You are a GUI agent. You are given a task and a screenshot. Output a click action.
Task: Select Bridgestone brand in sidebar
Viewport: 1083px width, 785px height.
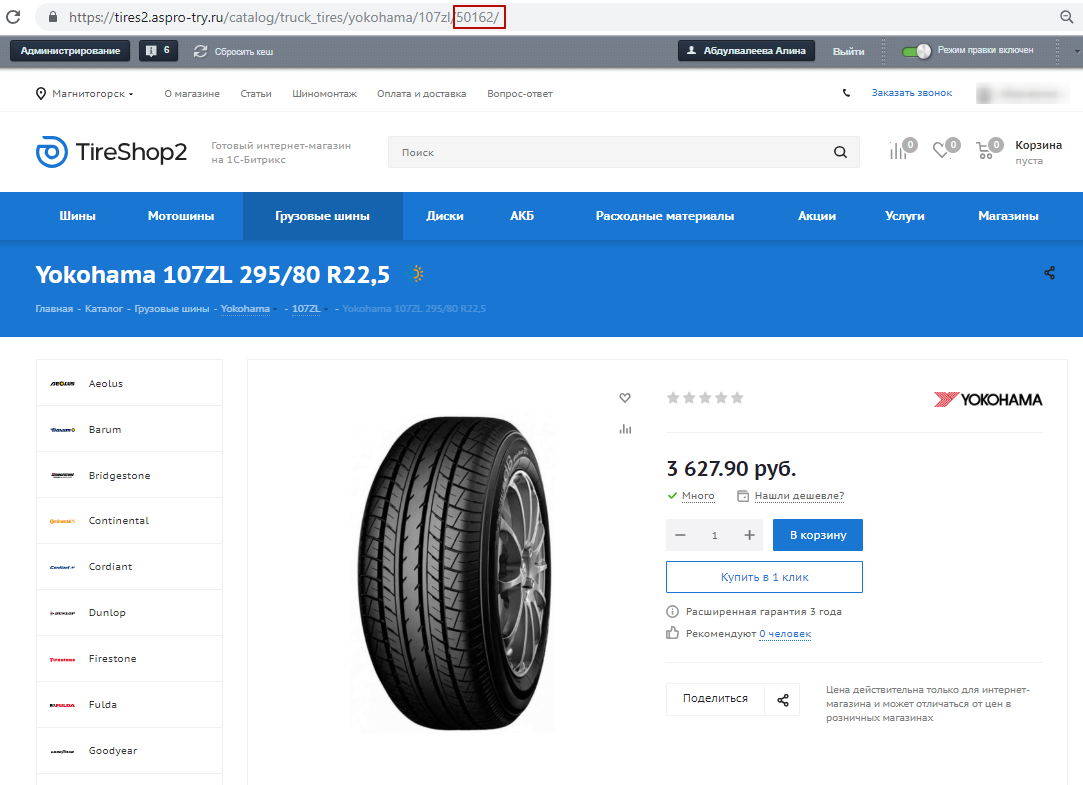(x=129, y=475)
